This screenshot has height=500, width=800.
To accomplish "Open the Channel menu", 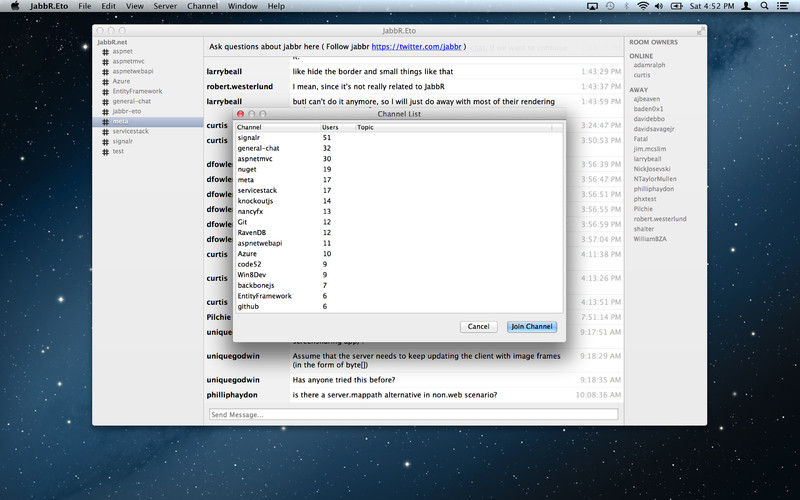I will pos(202,6).
